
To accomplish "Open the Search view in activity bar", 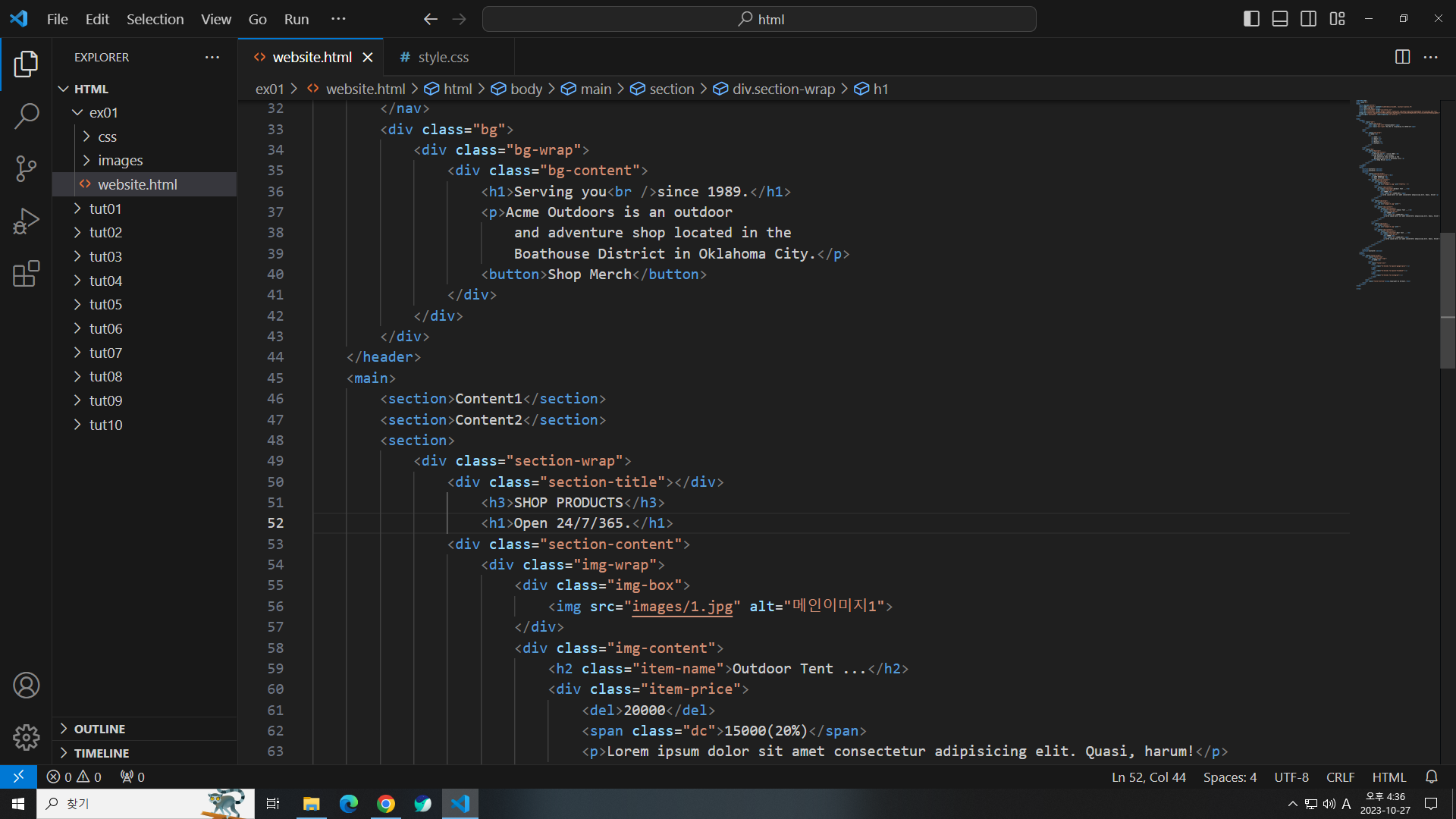I will (x=26, y=116).
